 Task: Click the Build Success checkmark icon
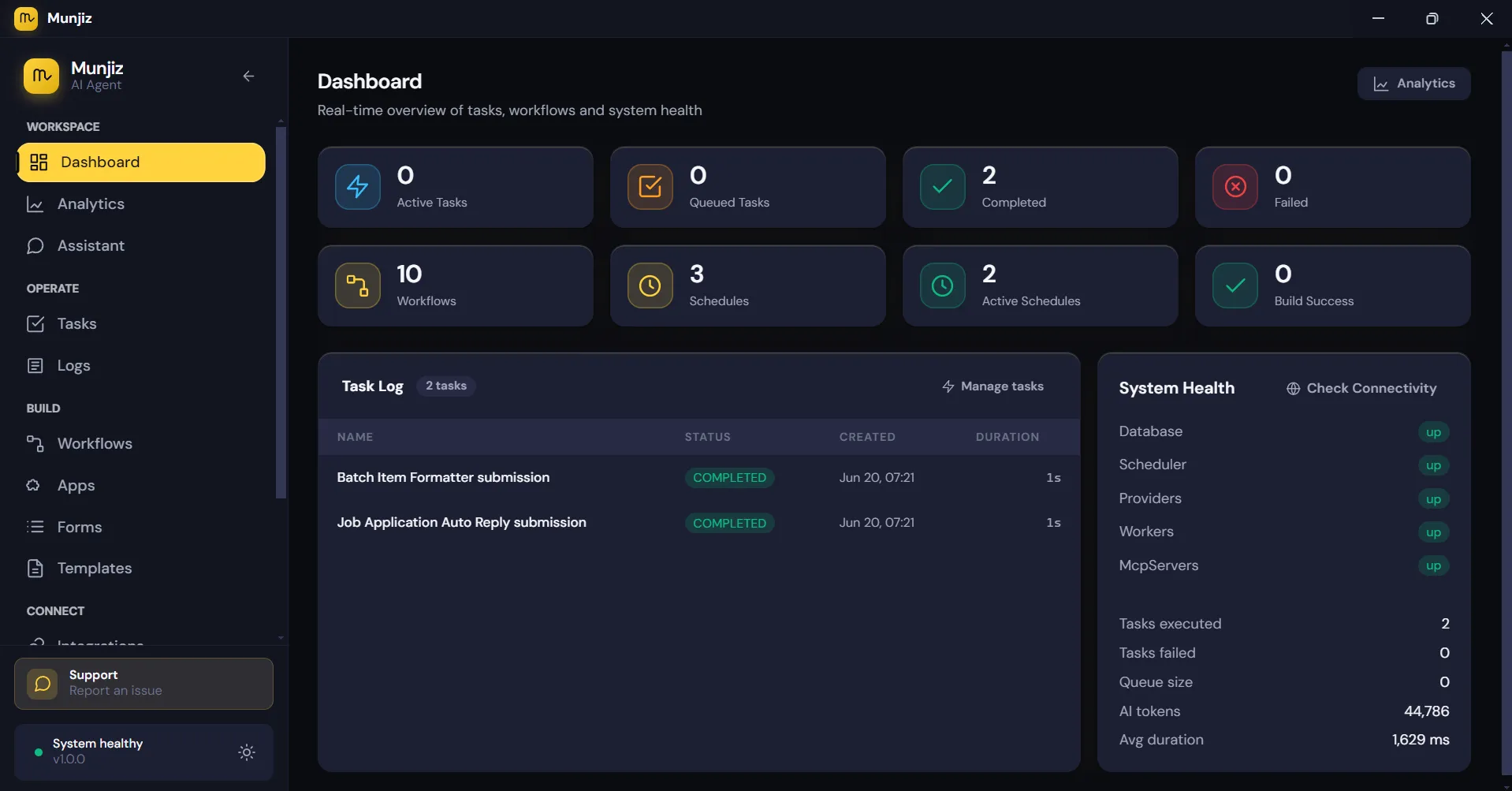[x=1235, y=285]
